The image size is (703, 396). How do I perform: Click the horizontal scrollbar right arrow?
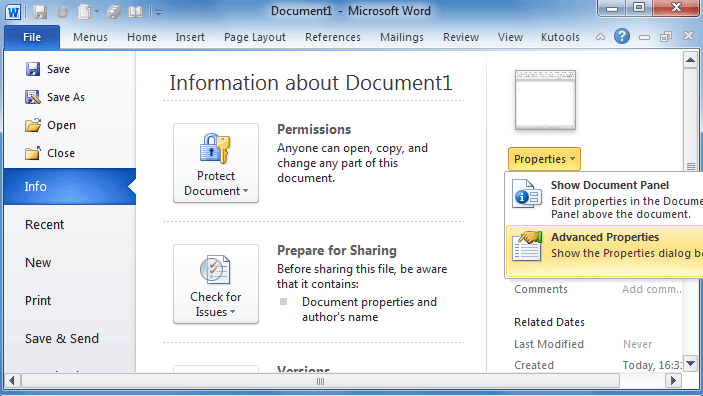pos(673,381)
